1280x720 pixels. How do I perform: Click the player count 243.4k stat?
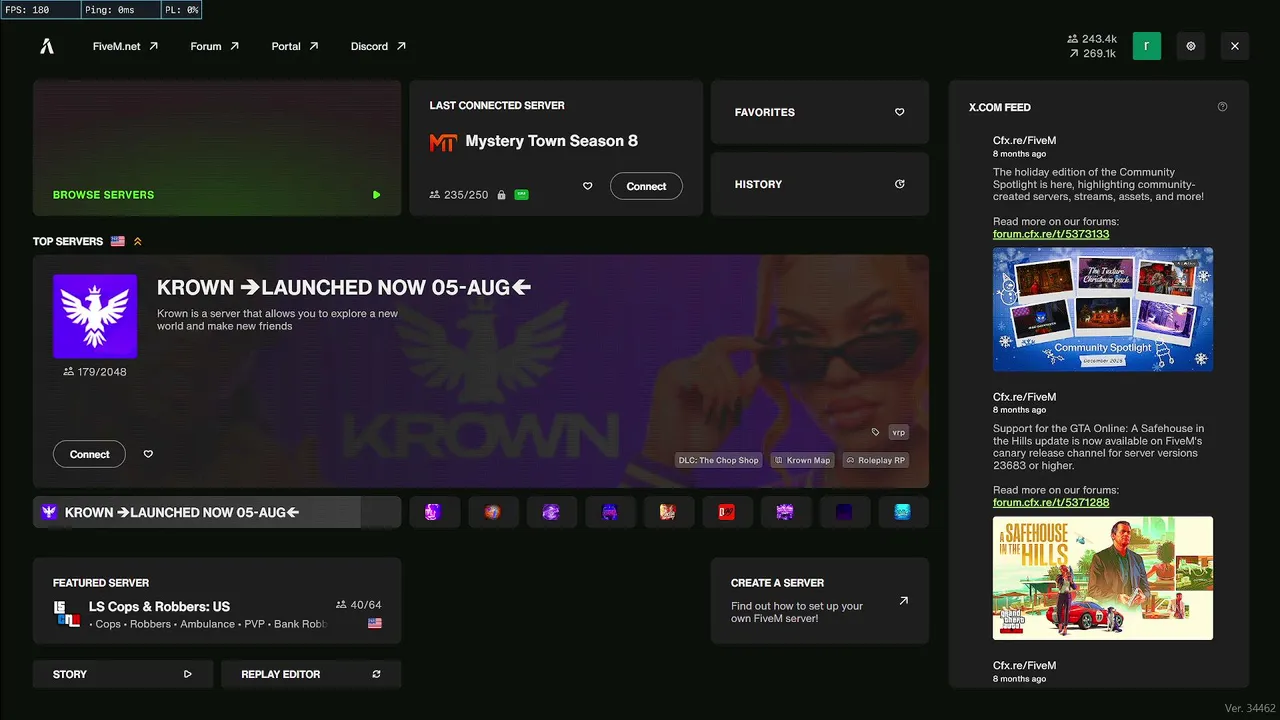click(1093, 39)
